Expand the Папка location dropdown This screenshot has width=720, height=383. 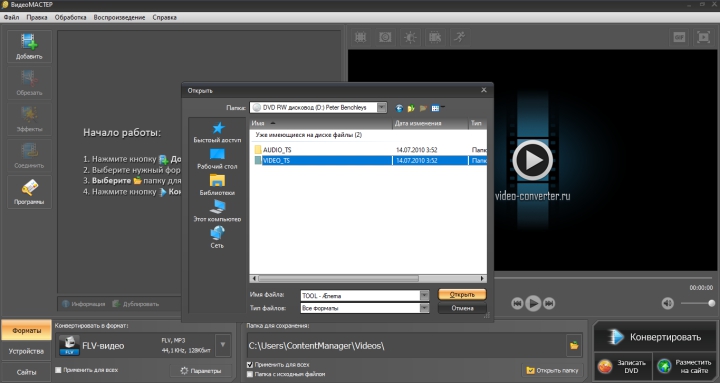(x=382, y=107)
